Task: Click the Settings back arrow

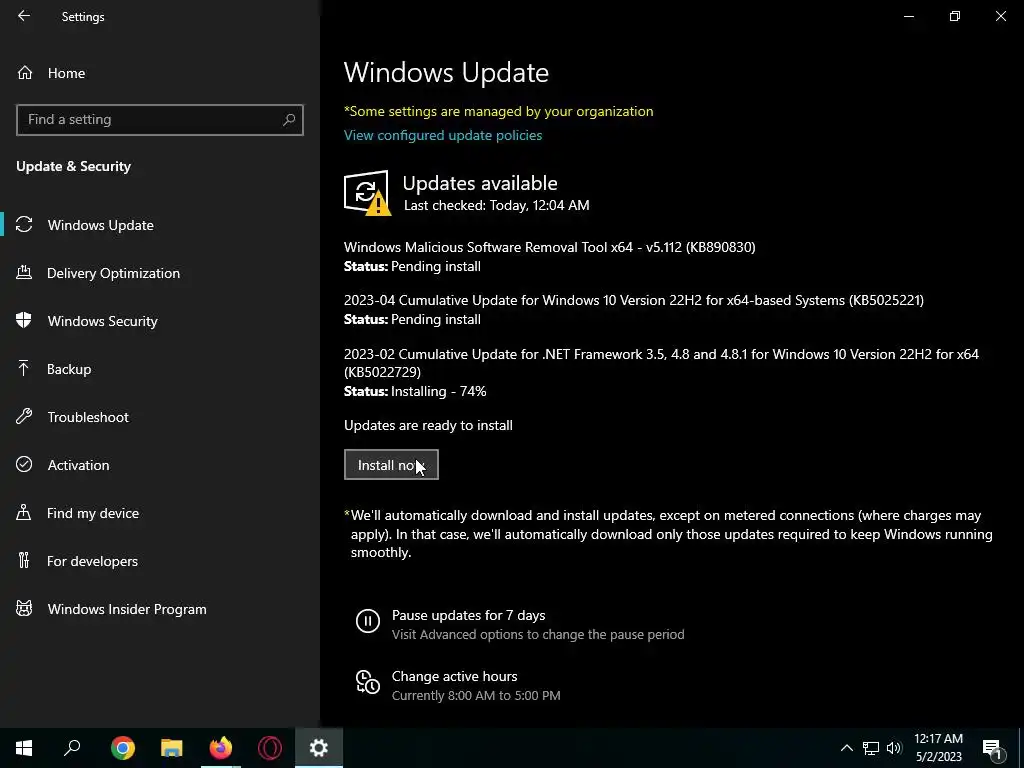Action: tap(24, 16)
